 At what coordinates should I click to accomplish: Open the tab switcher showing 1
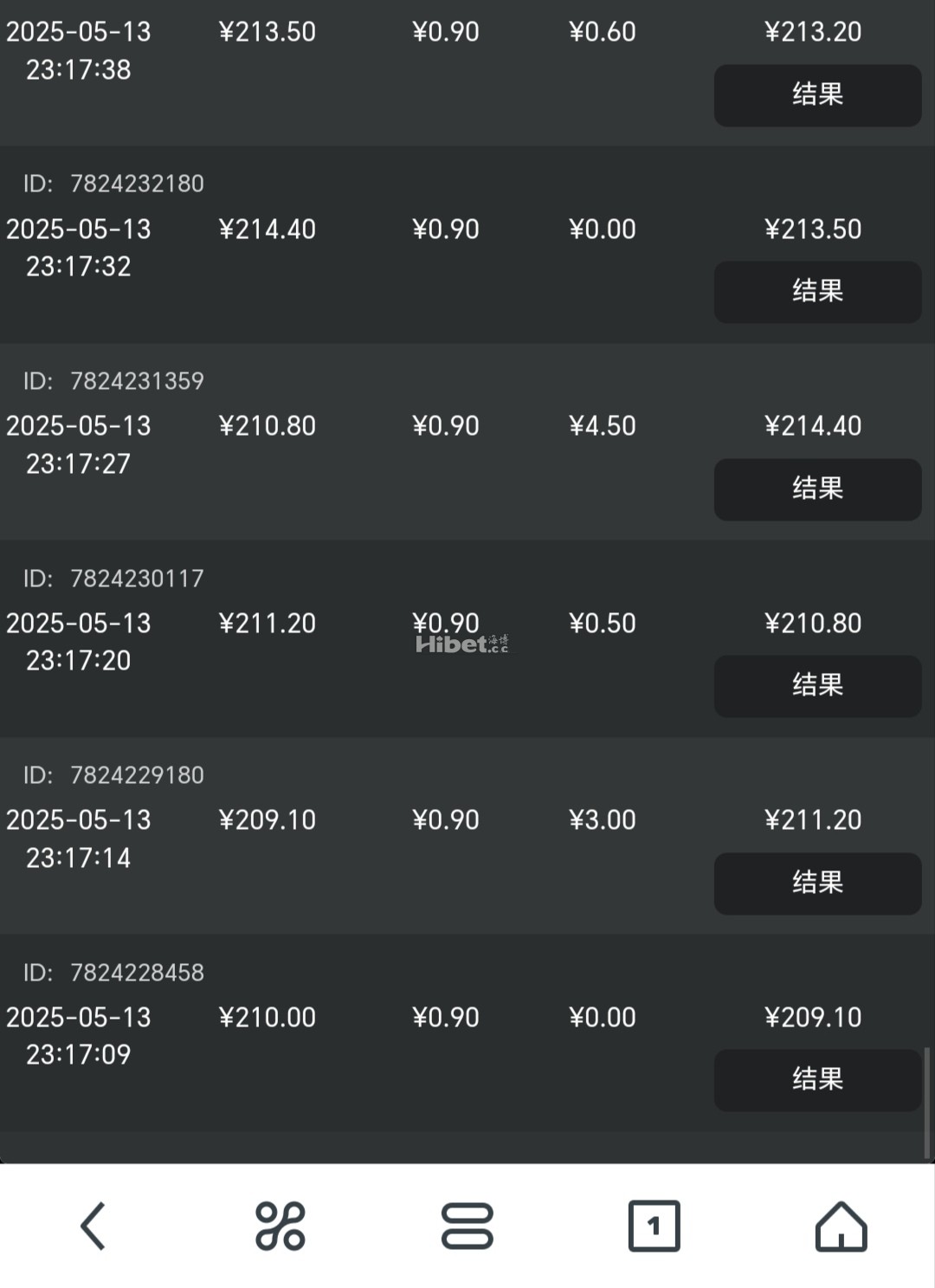[x=654, y=1226]
